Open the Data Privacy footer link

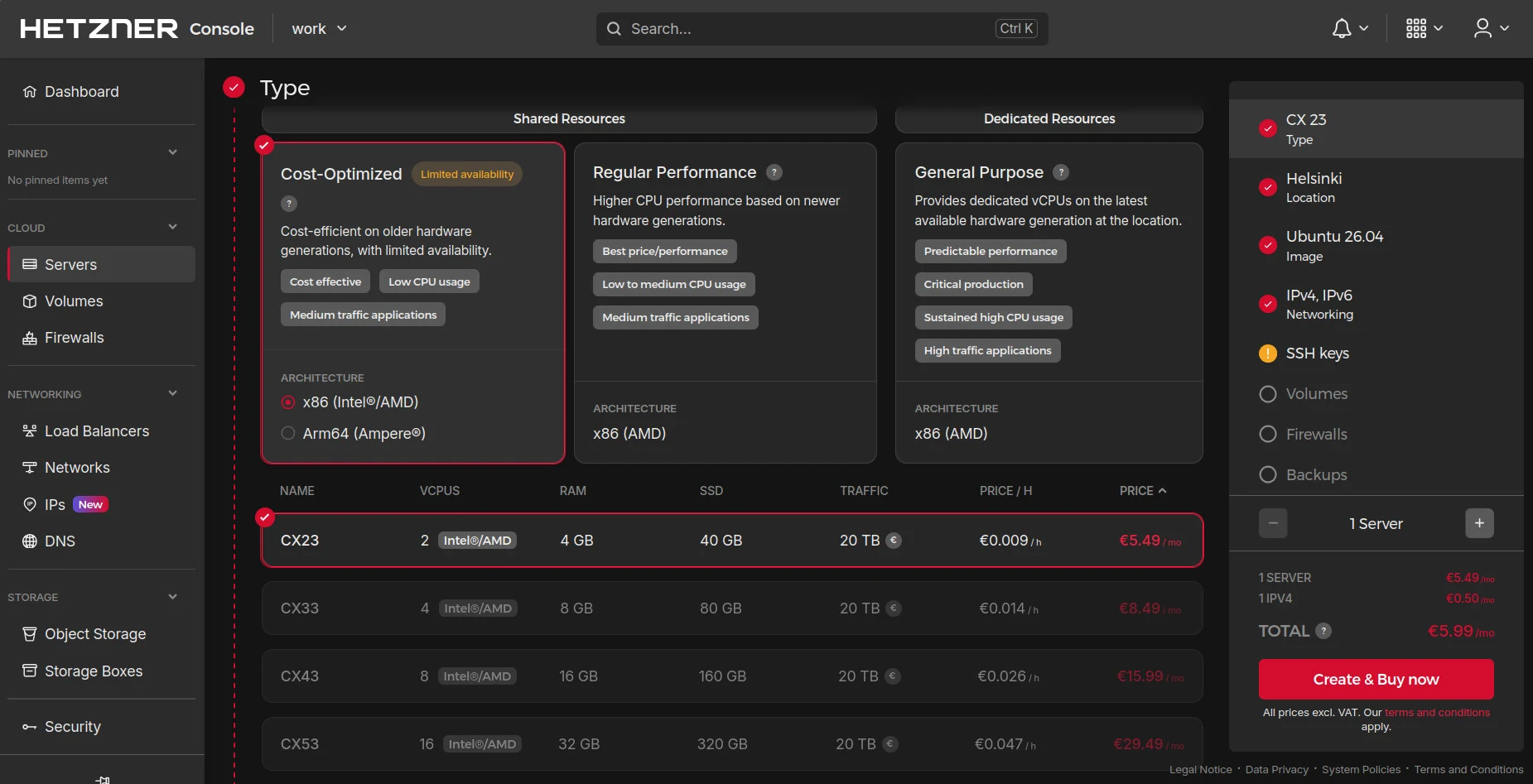pos(1277,770)
